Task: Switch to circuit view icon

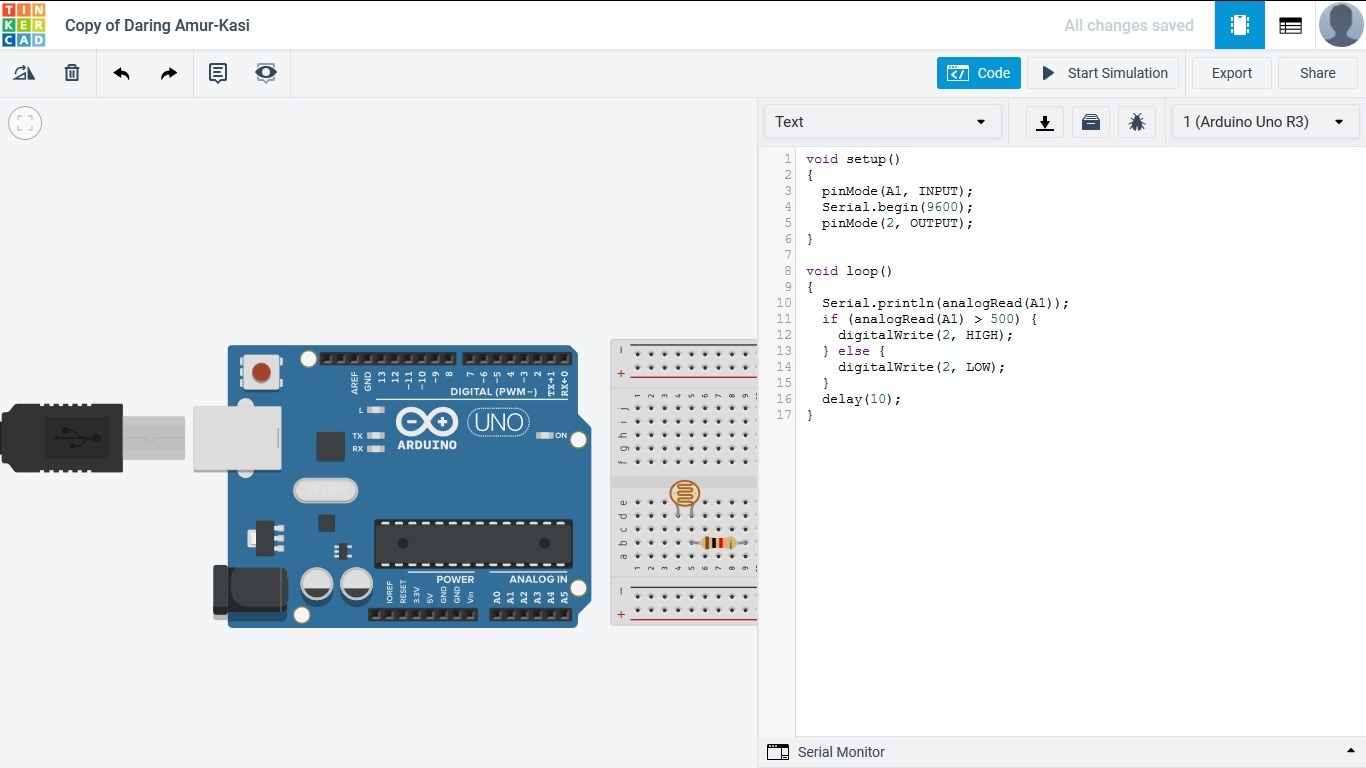Action: point(1240,25)
